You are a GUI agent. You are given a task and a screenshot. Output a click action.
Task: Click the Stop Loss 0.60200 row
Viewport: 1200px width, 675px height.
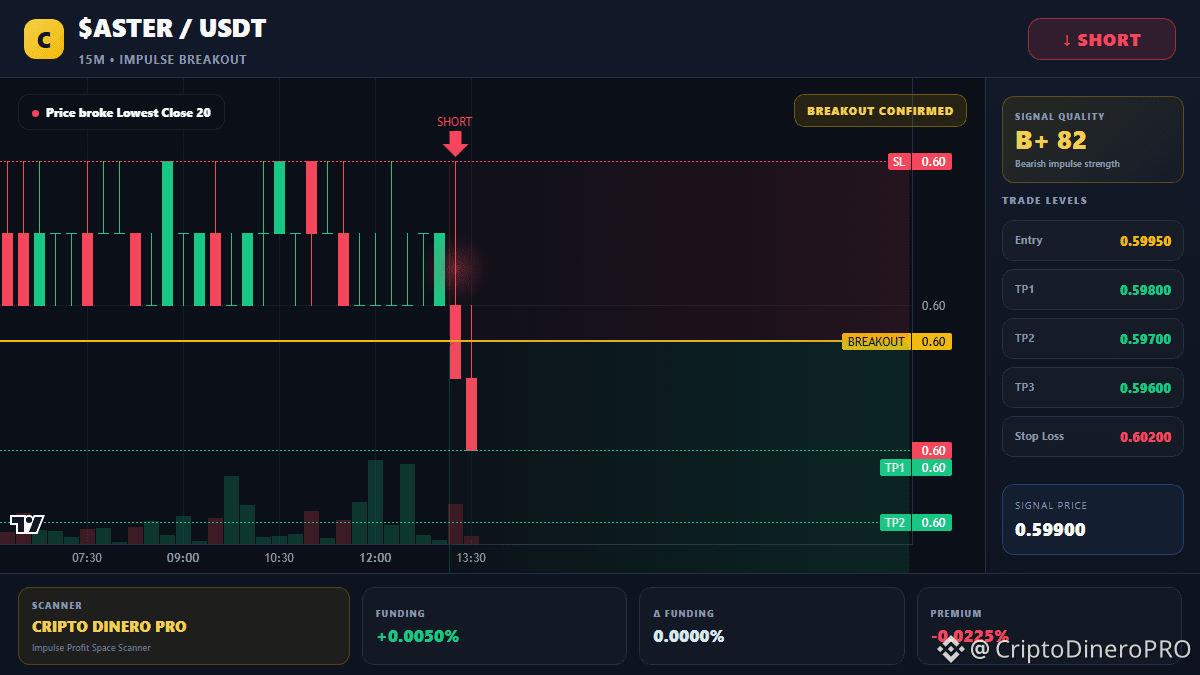click(1093, 436)
